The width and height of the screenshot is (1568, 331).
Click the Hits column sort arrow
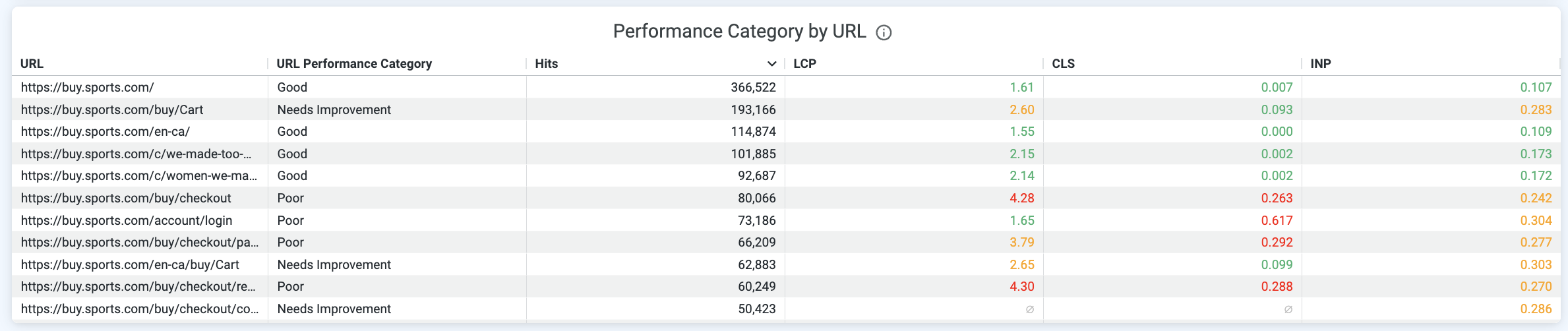click(x=771, y=64)
